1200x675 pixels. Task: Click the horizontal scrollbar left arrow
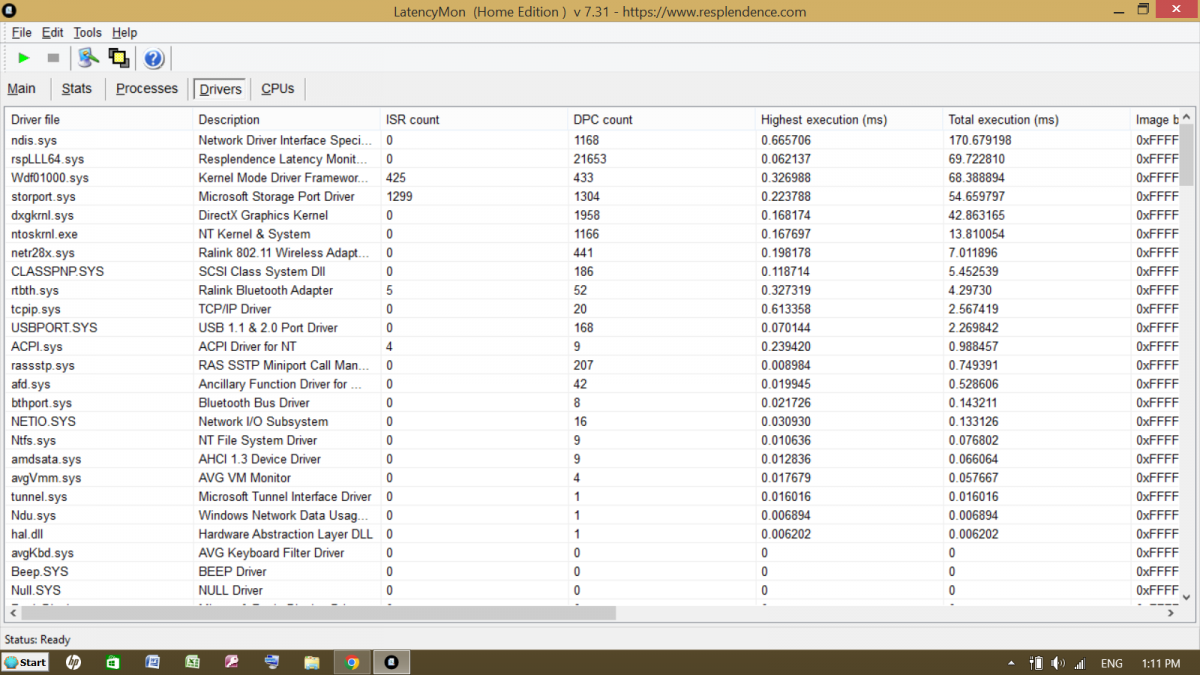pos(11,613)
